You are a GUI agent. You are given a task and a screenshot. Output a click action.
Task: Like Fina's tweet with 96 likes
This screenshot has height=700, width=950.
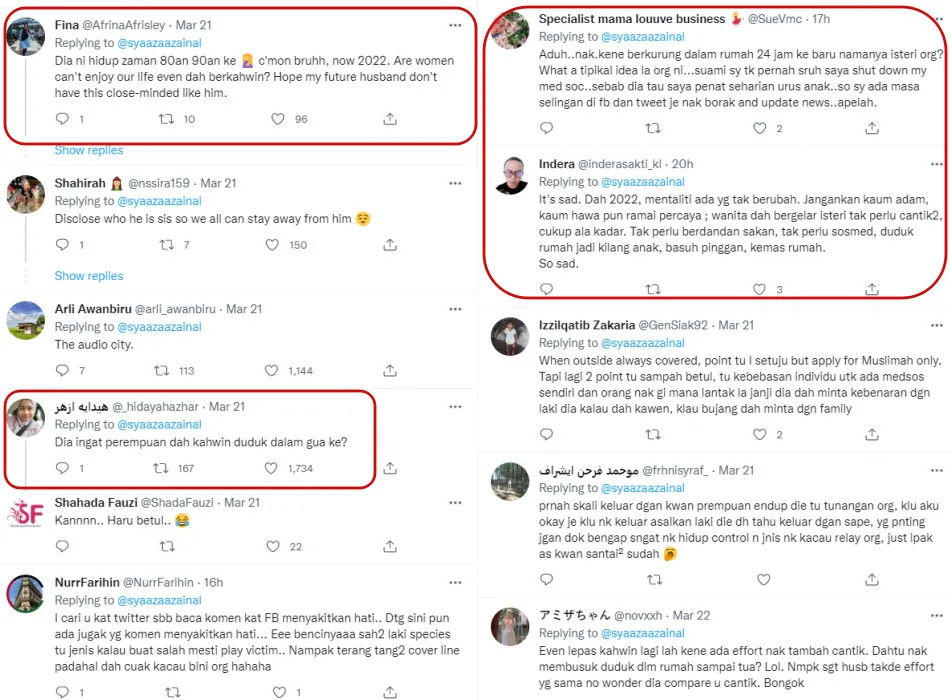tap(279, 119)
